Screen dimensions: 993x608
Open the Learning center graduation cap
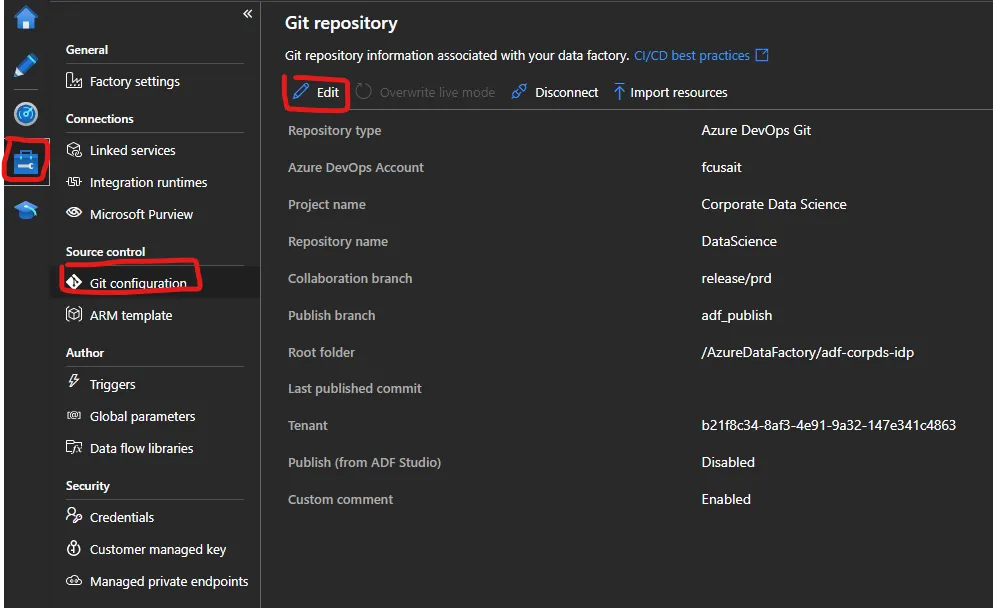click(25, 210)
